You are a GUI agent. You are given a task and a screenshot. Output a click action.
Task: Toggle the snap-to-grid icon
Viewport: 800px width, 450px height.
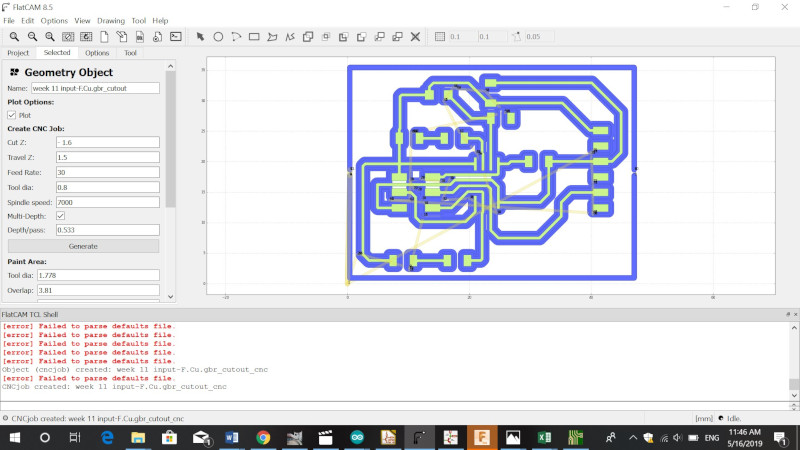[x=440, y=37]
